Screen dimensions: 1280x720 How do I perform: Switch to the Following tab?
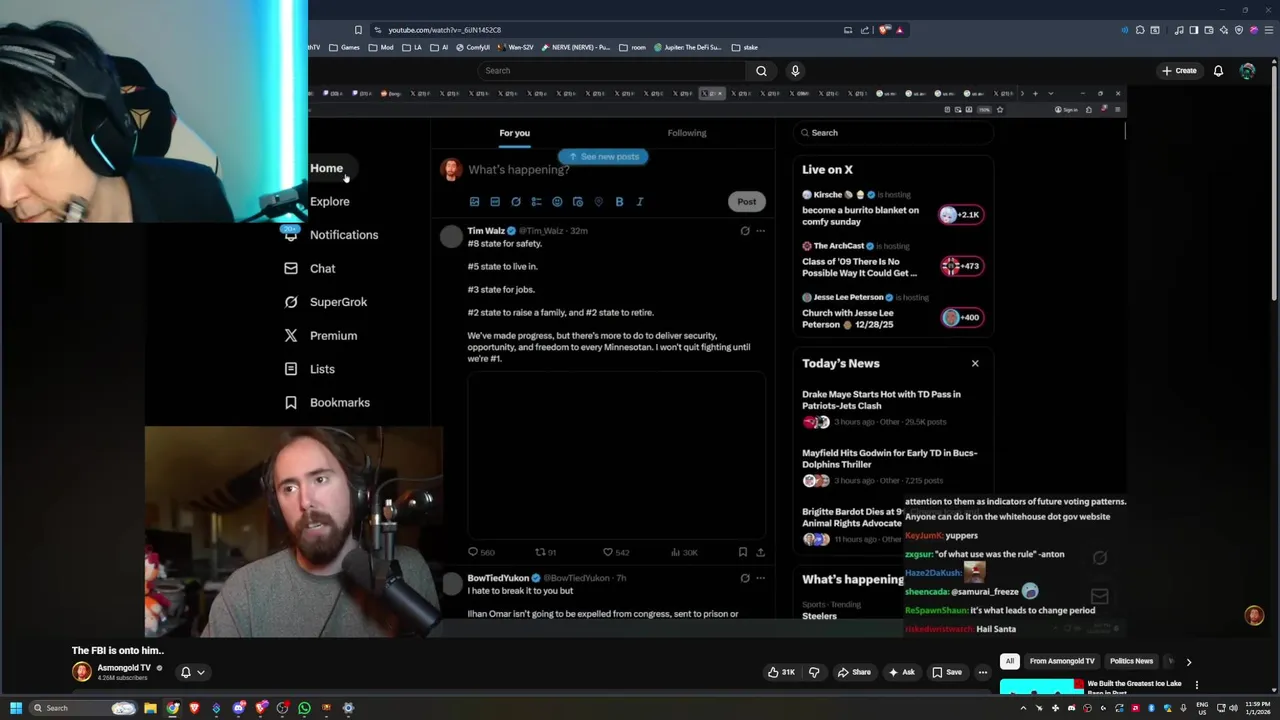[x=687, y=133]
